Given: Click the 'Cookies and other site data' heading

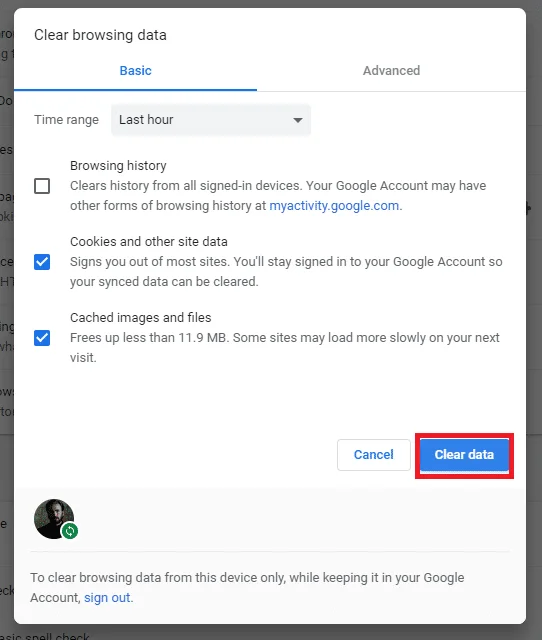Looking at the screenshot, I should [149, 242].
